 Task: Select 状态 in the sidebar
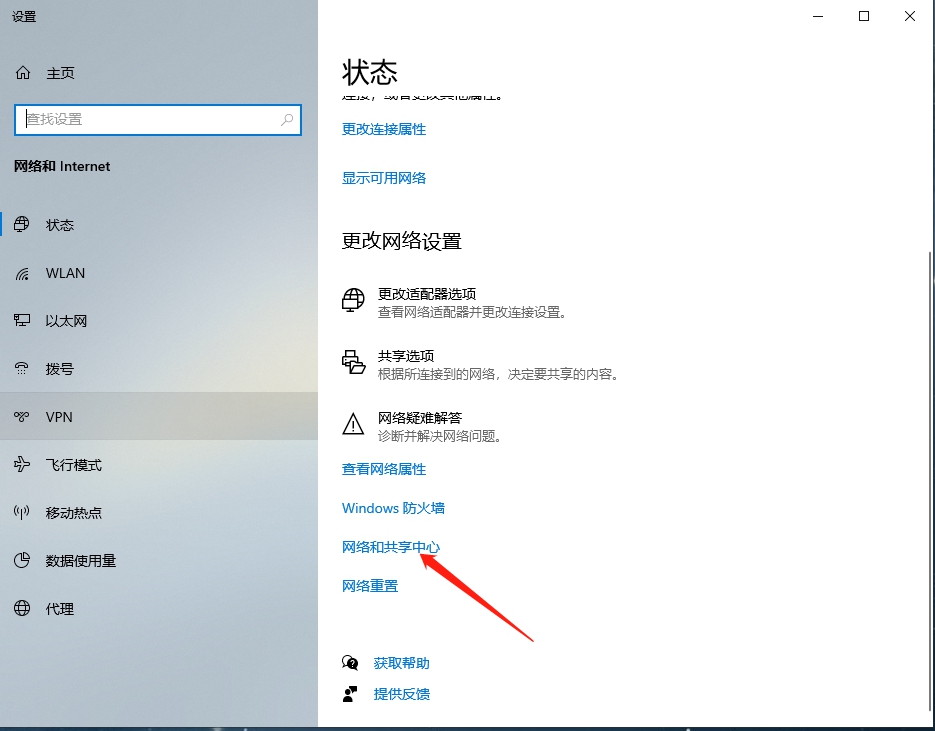159,225
